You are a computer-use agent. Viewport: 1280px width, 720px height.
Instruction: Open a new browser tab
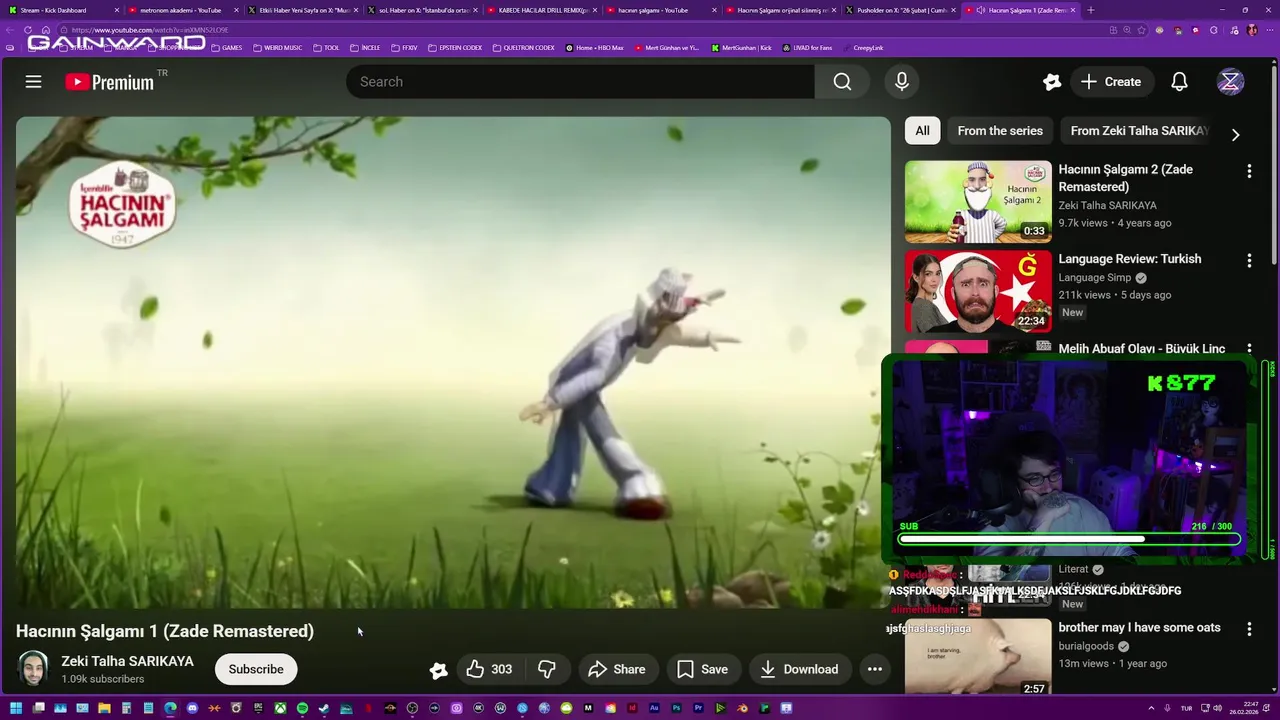tap(1090, 10)
